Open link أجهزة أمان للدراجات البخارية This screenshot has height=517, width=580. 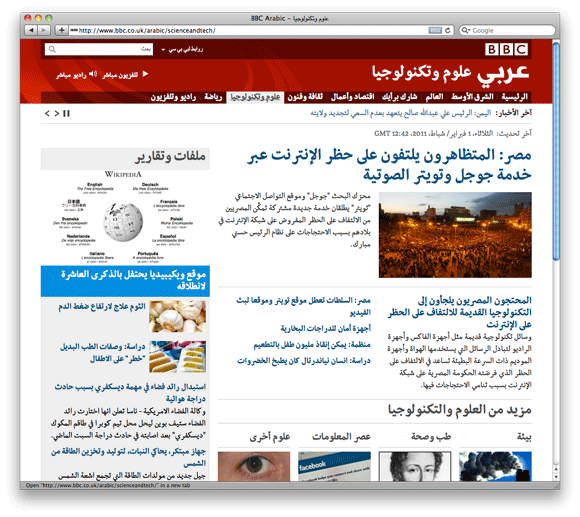pyautogui.click(x=326, y=328)
